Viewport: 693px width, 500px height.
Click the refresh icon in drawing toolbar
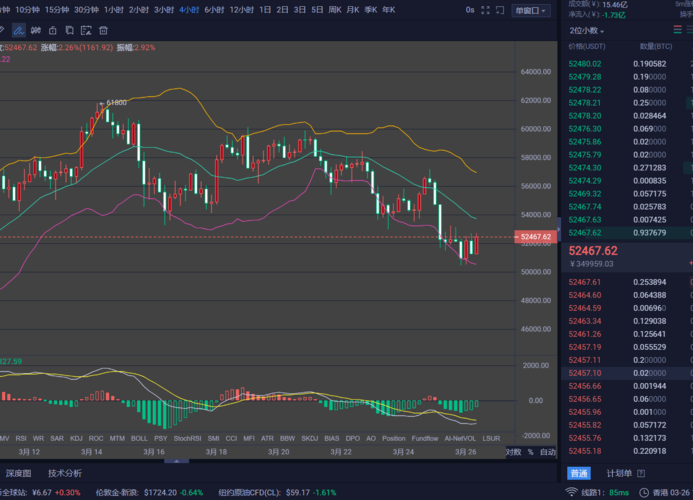[51, 32]
